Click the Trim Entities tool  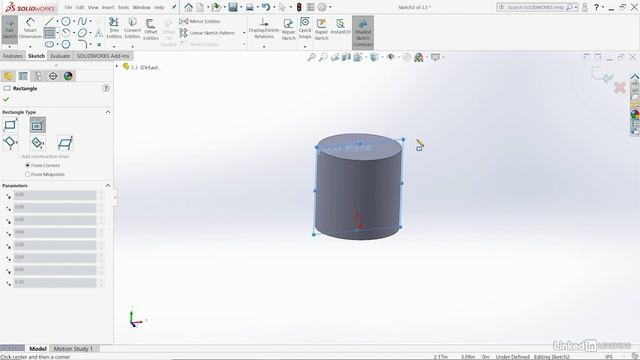point(114,28)
